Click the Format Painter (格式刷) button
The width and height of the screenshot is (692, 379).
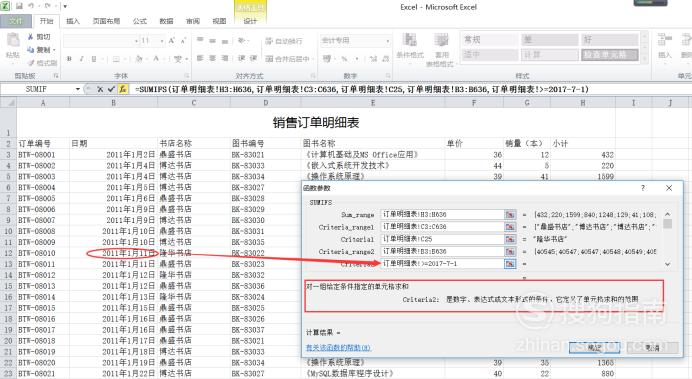pyautogui.click(x=42, y=63)
